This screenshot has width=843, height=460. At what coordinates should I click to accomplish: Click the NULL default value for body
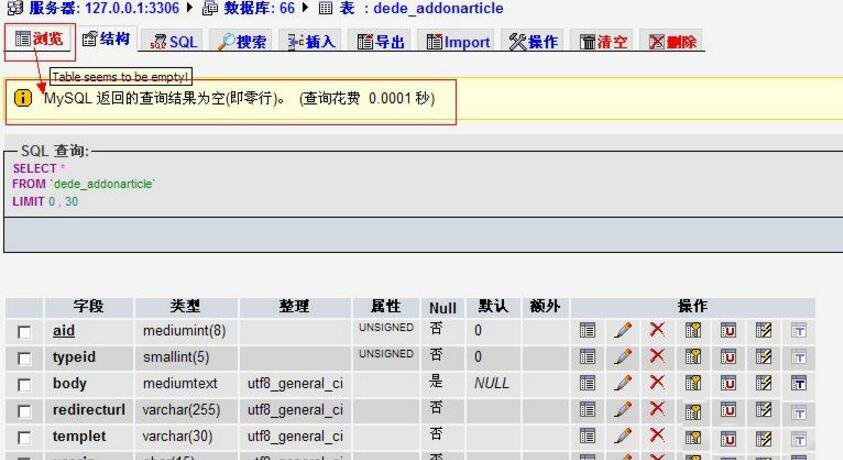(x=491, y=383)
